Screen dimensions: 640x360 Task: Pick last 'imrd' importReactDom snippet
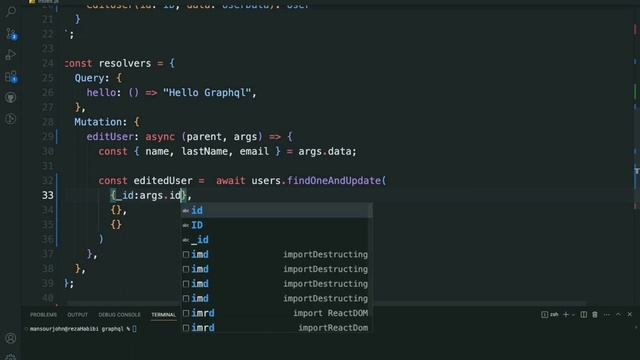click(276, 327)
